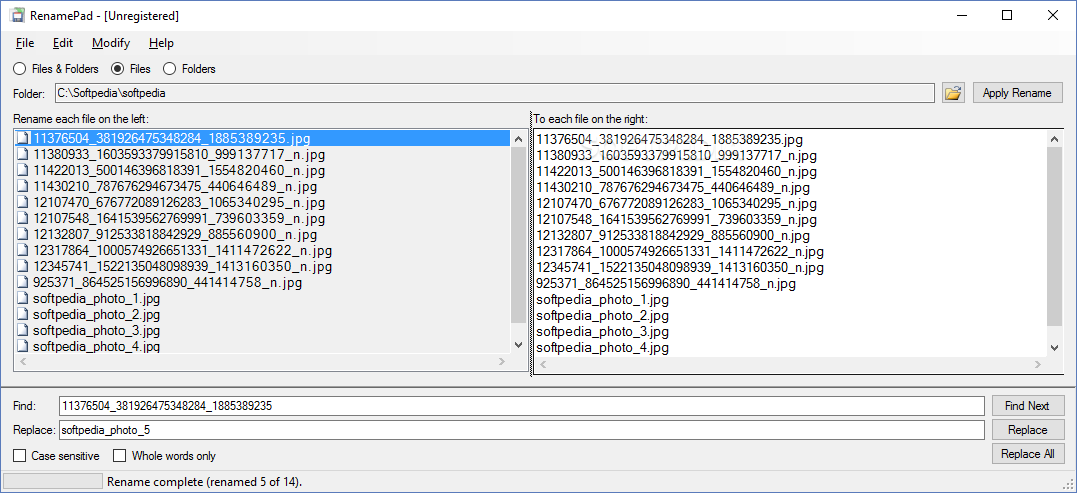The height and width of the screenshot is (493, 1077).
Task: Click right list scroll up arrow
Action: (1054, 139)
